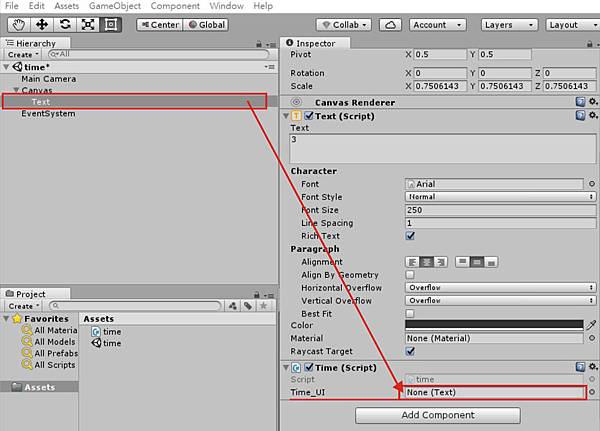
Task: Select the Move tool
Action: pos(42,25)
